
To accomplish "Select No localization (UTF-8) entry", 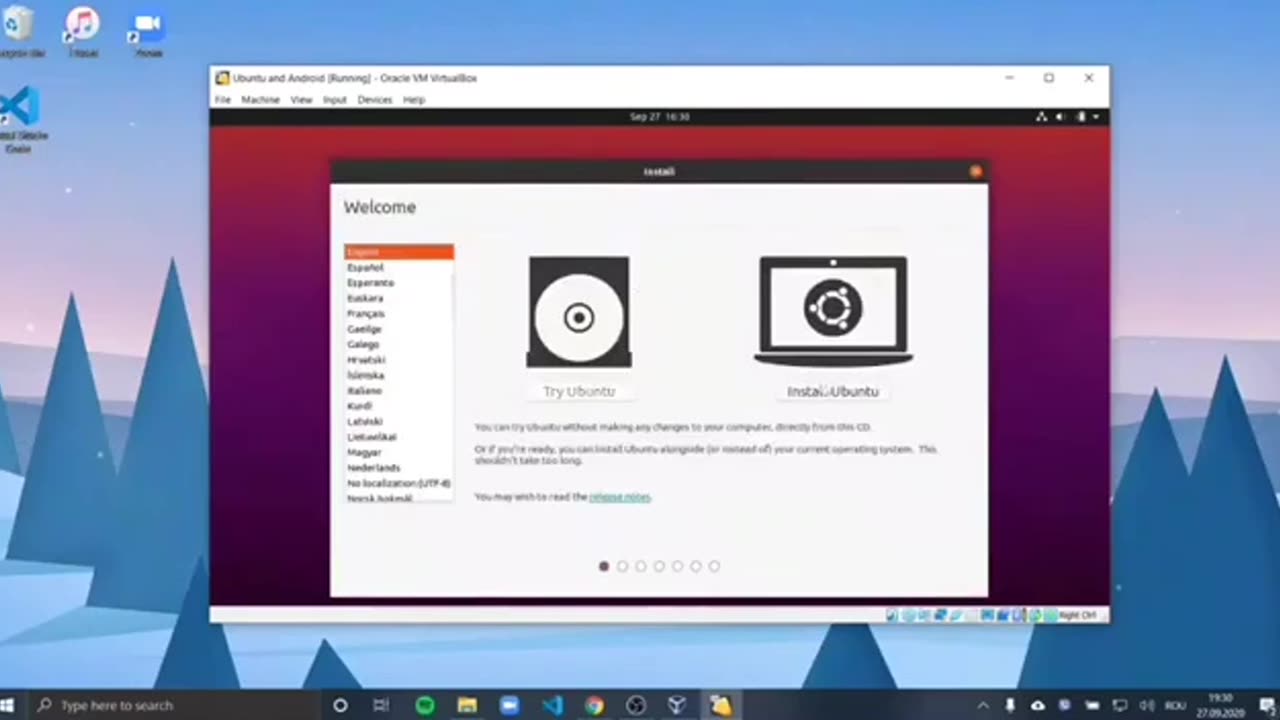I will (399, 483).
